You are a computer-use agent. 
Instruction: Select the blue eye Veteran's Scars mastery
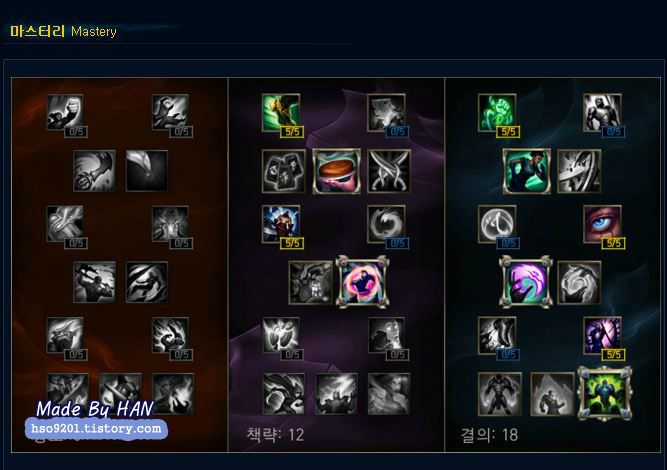coord(602,224)
